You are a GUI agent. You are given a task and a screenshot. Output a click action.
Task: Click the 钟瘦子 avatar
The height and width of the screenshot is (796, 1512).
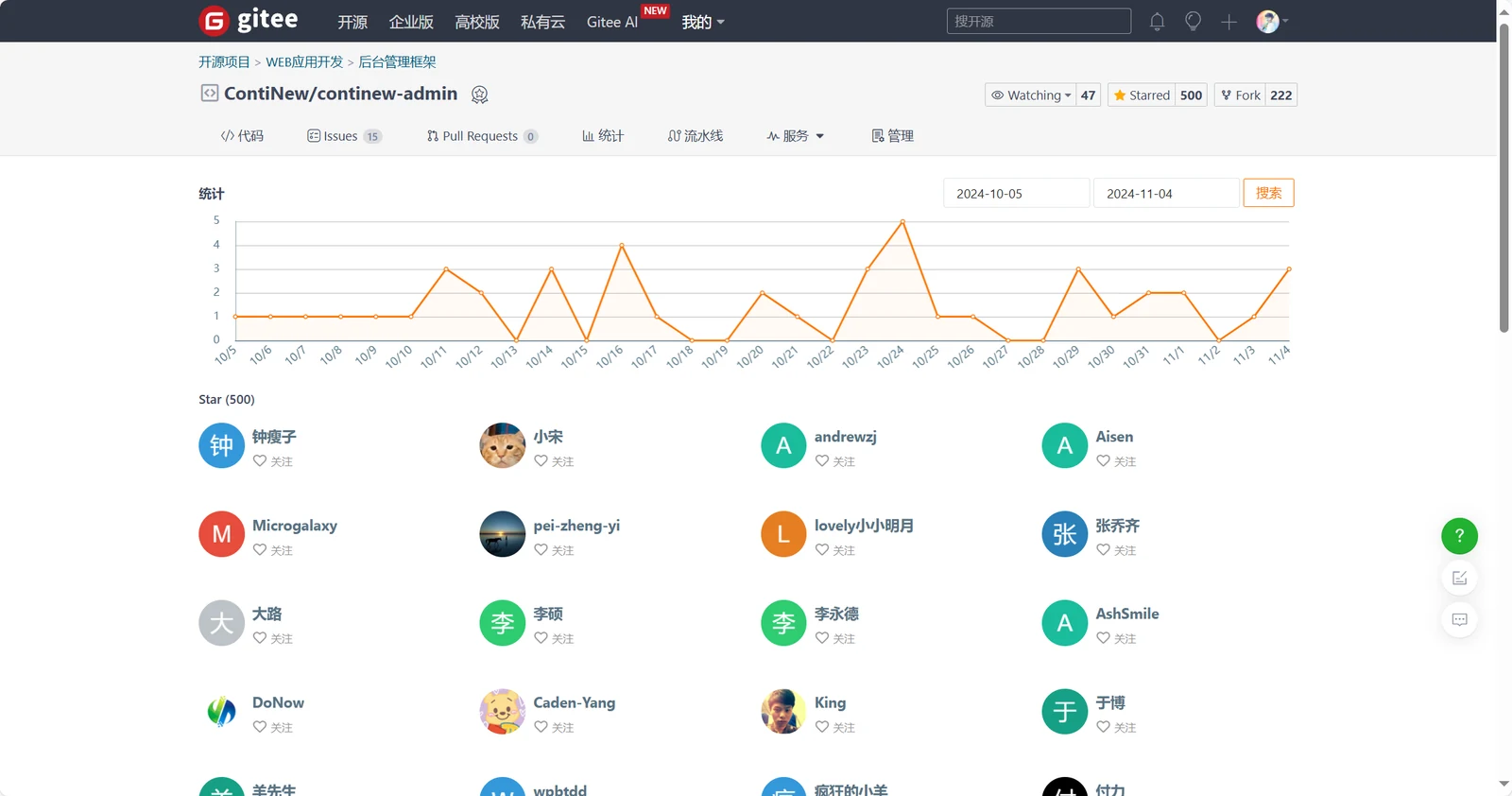tap(221, 445)
